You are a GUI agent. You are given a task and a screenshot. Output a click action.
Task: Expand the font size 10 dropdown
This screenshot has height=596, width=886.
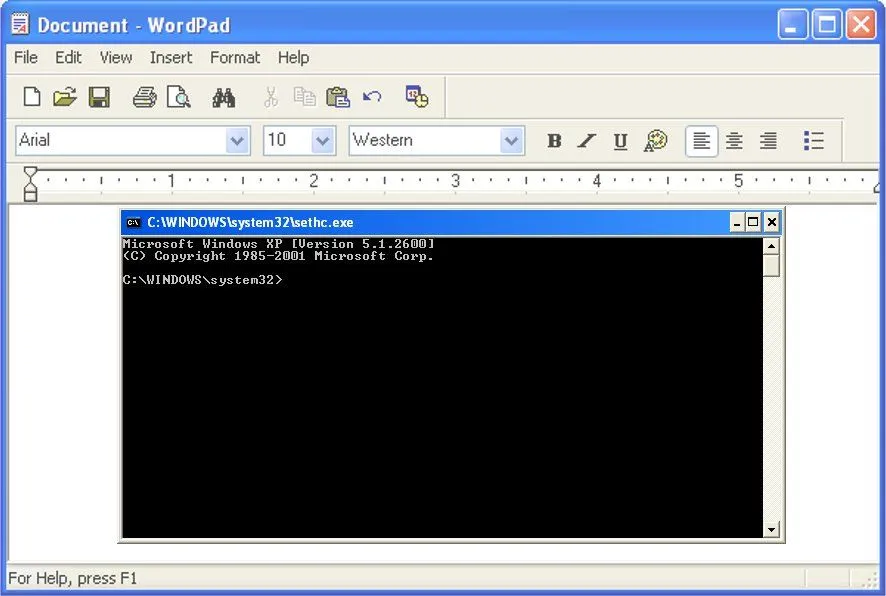tap(322, 141)
